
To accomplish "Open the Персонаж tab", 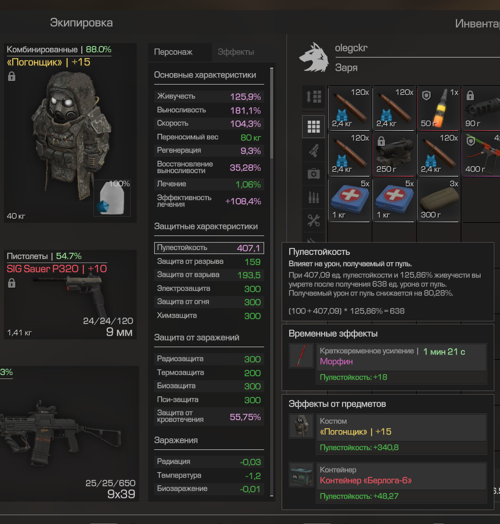I will (173, 52).
